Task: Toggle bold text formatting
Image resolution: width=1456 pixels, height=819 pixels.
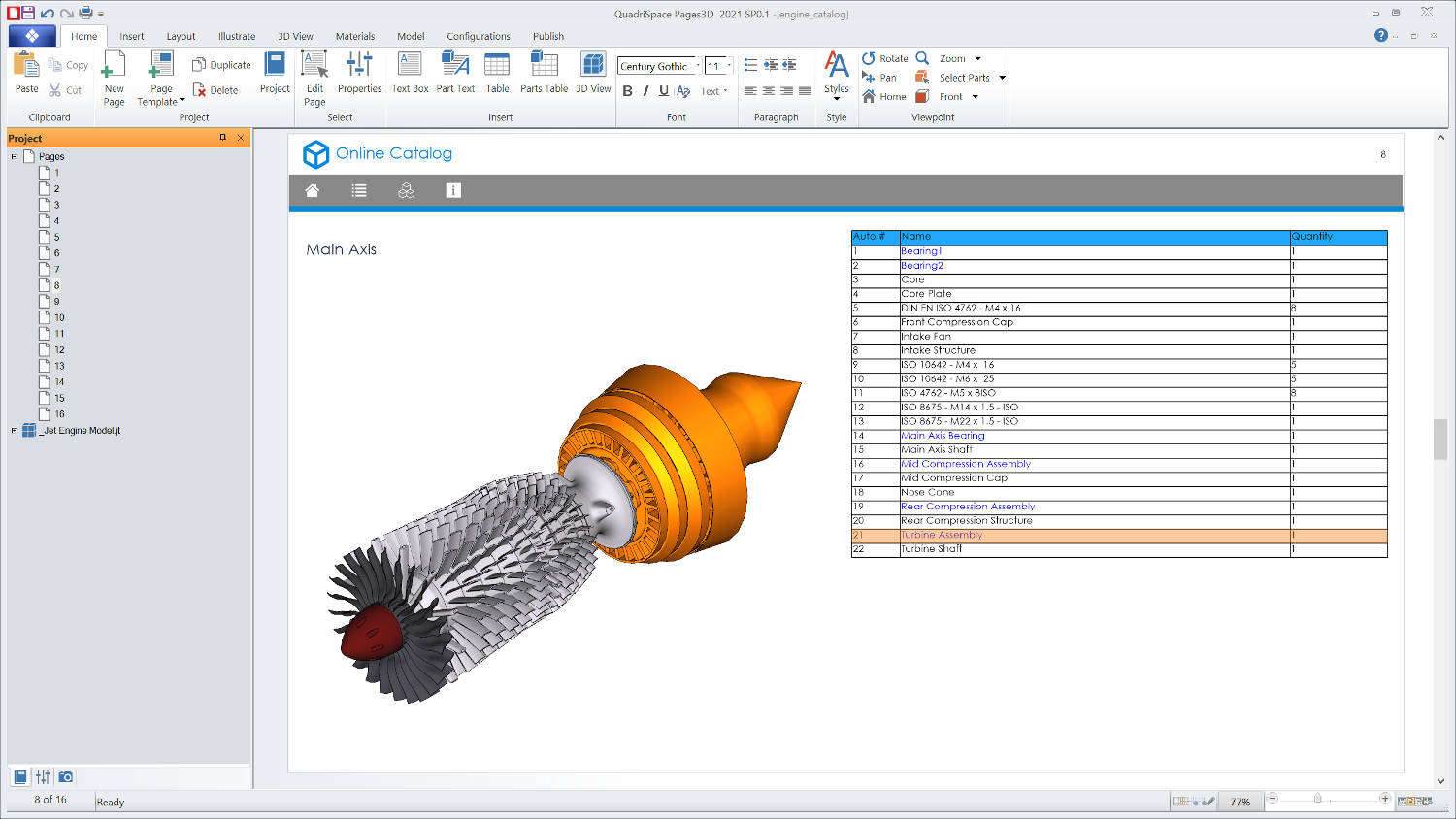Action: tap(627, 91)
